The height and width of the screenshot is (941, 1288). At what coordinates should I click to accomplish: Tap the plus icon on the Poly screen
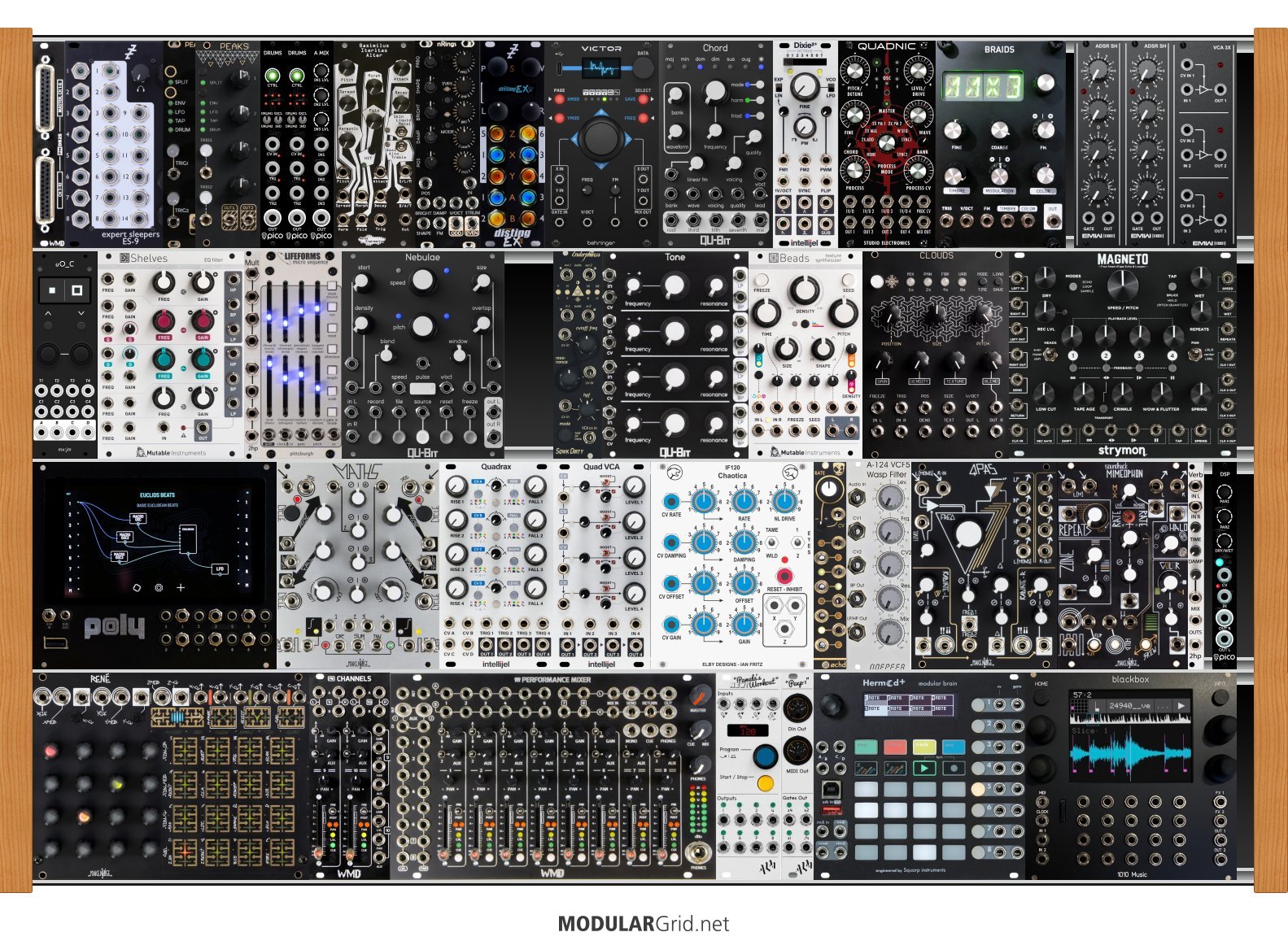click(x=180, y=587)
